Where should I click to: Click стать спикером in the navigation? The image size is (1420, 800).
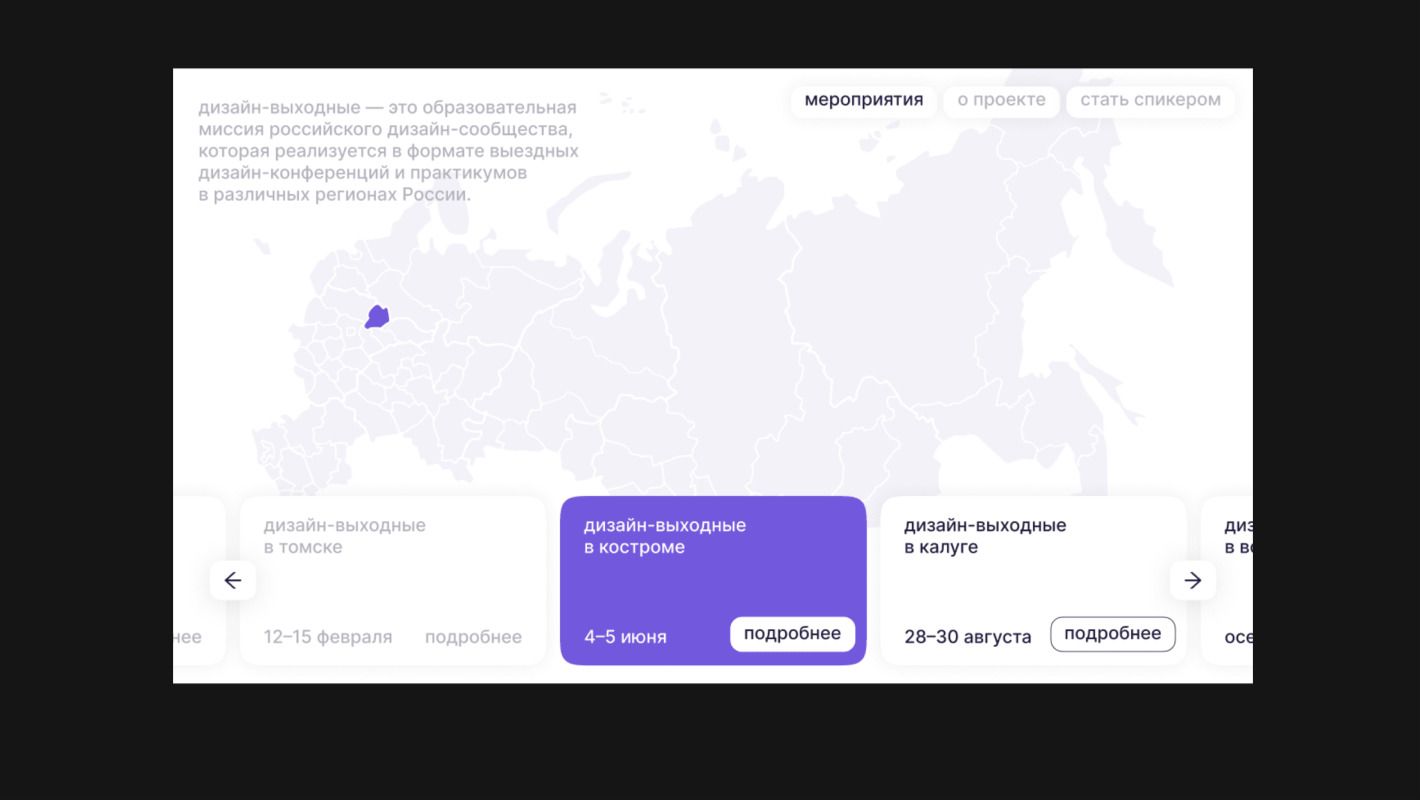(x=1150, y=100)
